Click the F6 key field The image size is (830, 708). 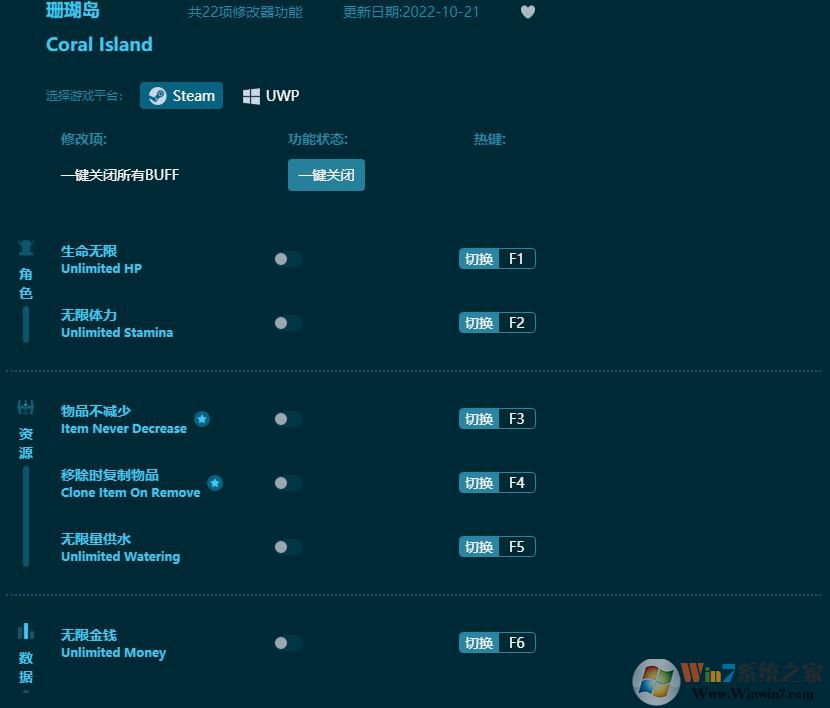[517, 643]
